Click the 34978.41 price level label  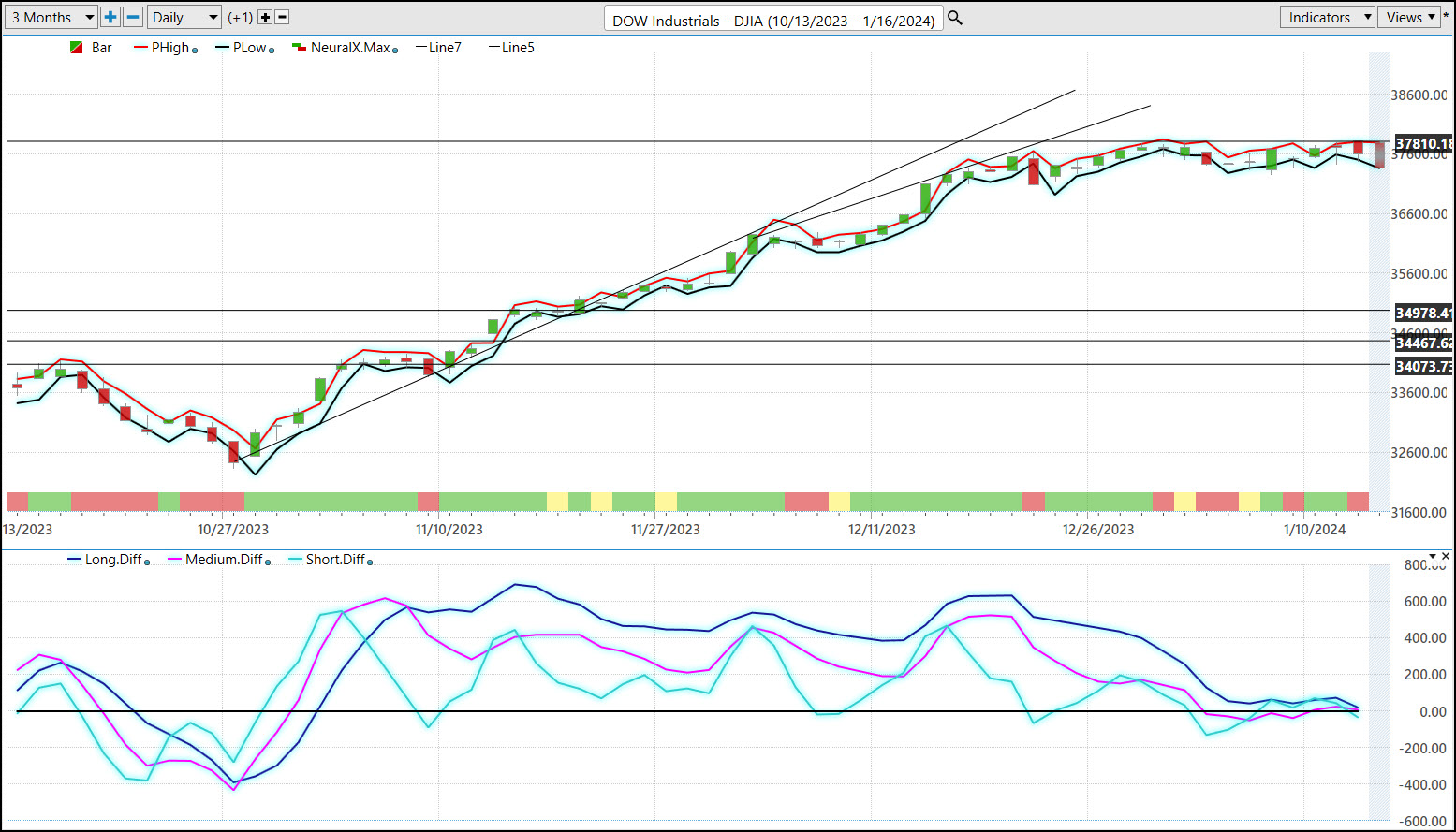pyautogui.click(x=1423, y=314)
